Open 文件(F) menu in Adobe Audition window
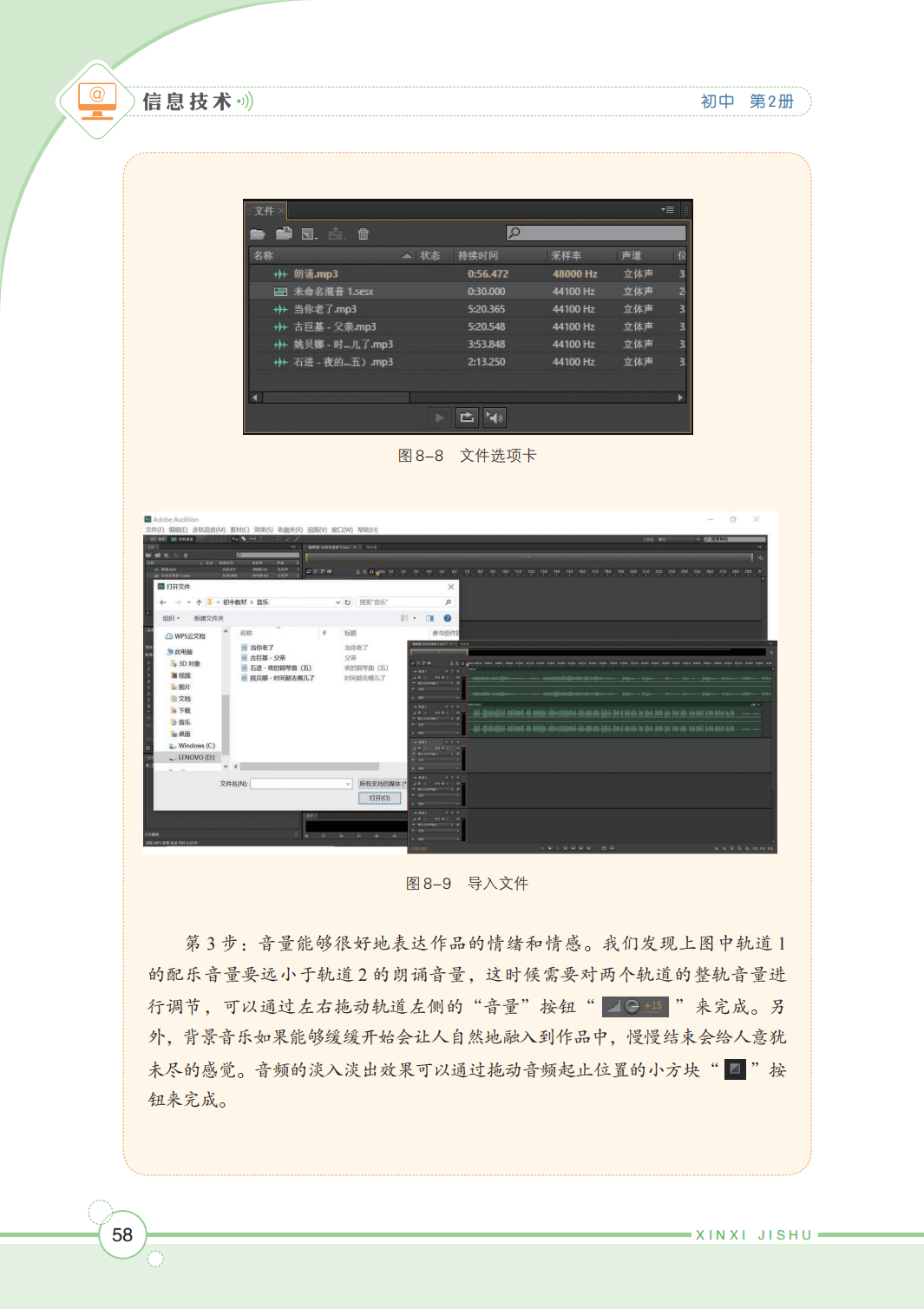Viewport: 924px width, 1309px height. [154, 530]
